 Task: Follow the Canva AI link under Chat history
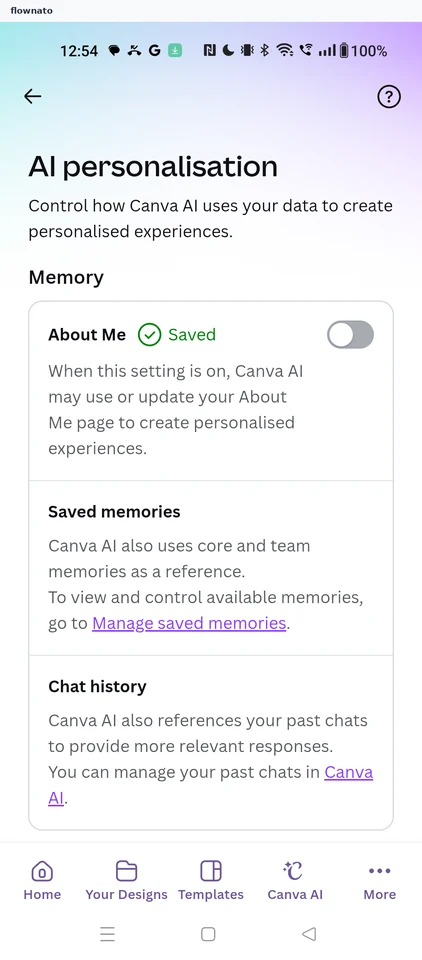(211, 785)
